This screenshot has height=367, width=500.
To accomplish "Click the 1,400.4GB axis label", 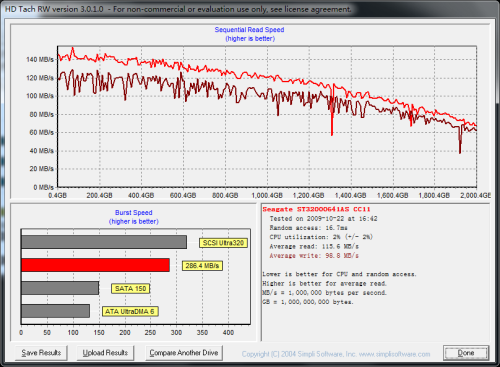I will tap(351, 195).
